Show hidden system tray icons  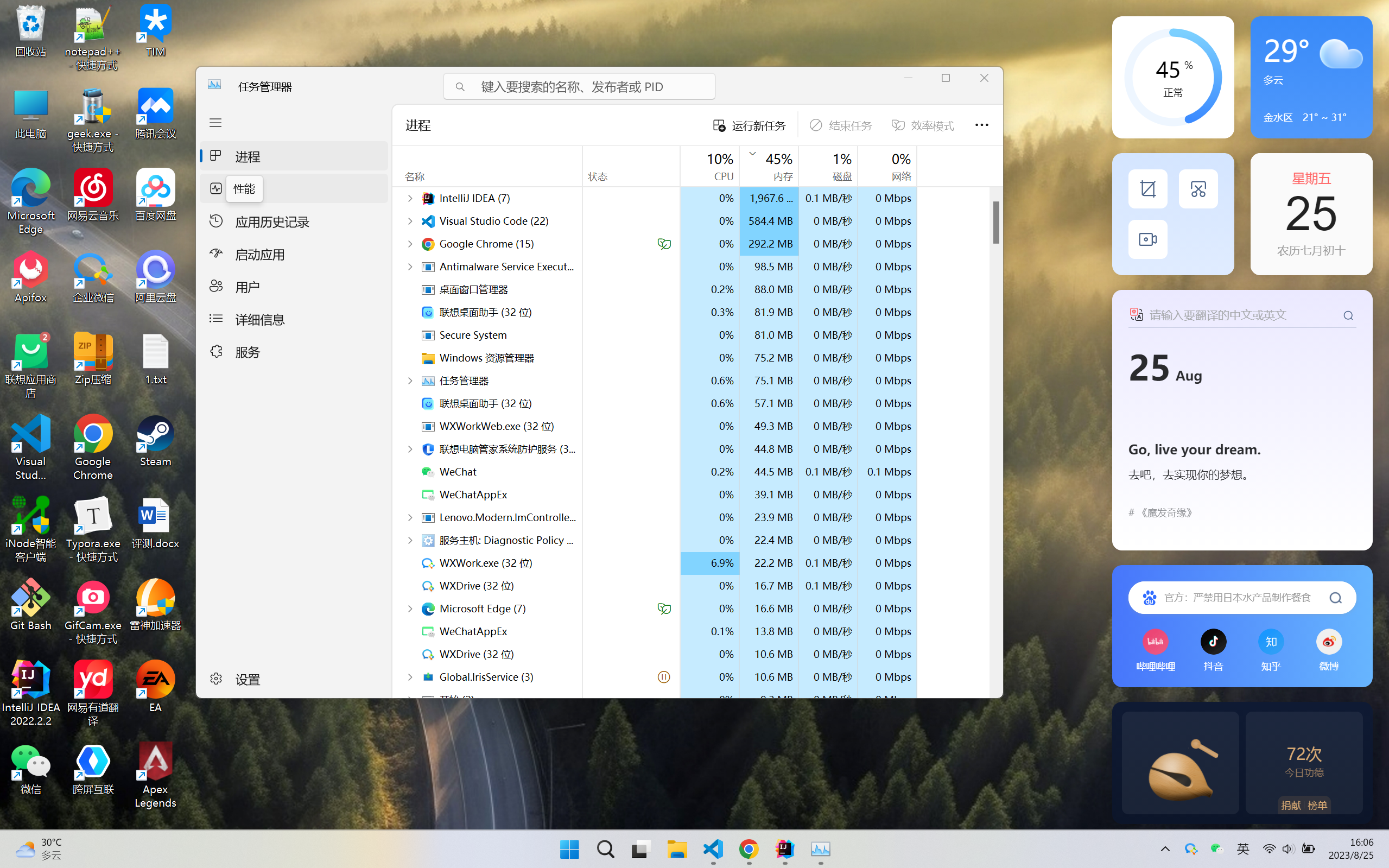pyautogui.click(x=1165, y=848)
